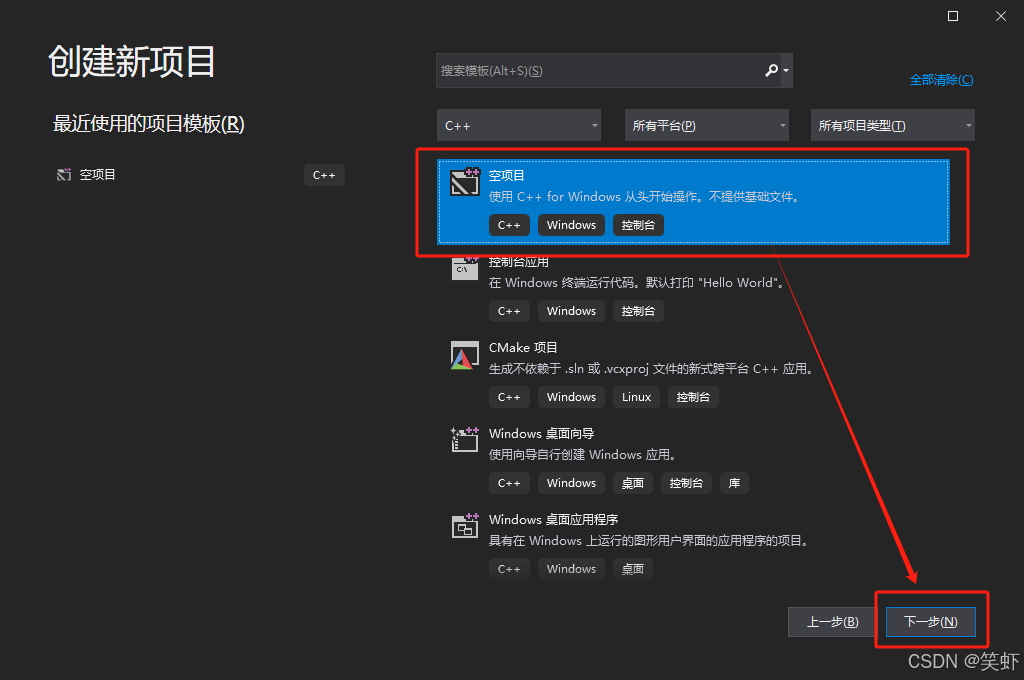The width and height of the screenshot is (1024, 680).
Task: Select the Windows 桌面应用程序 template title
Action: click(554, 519)
